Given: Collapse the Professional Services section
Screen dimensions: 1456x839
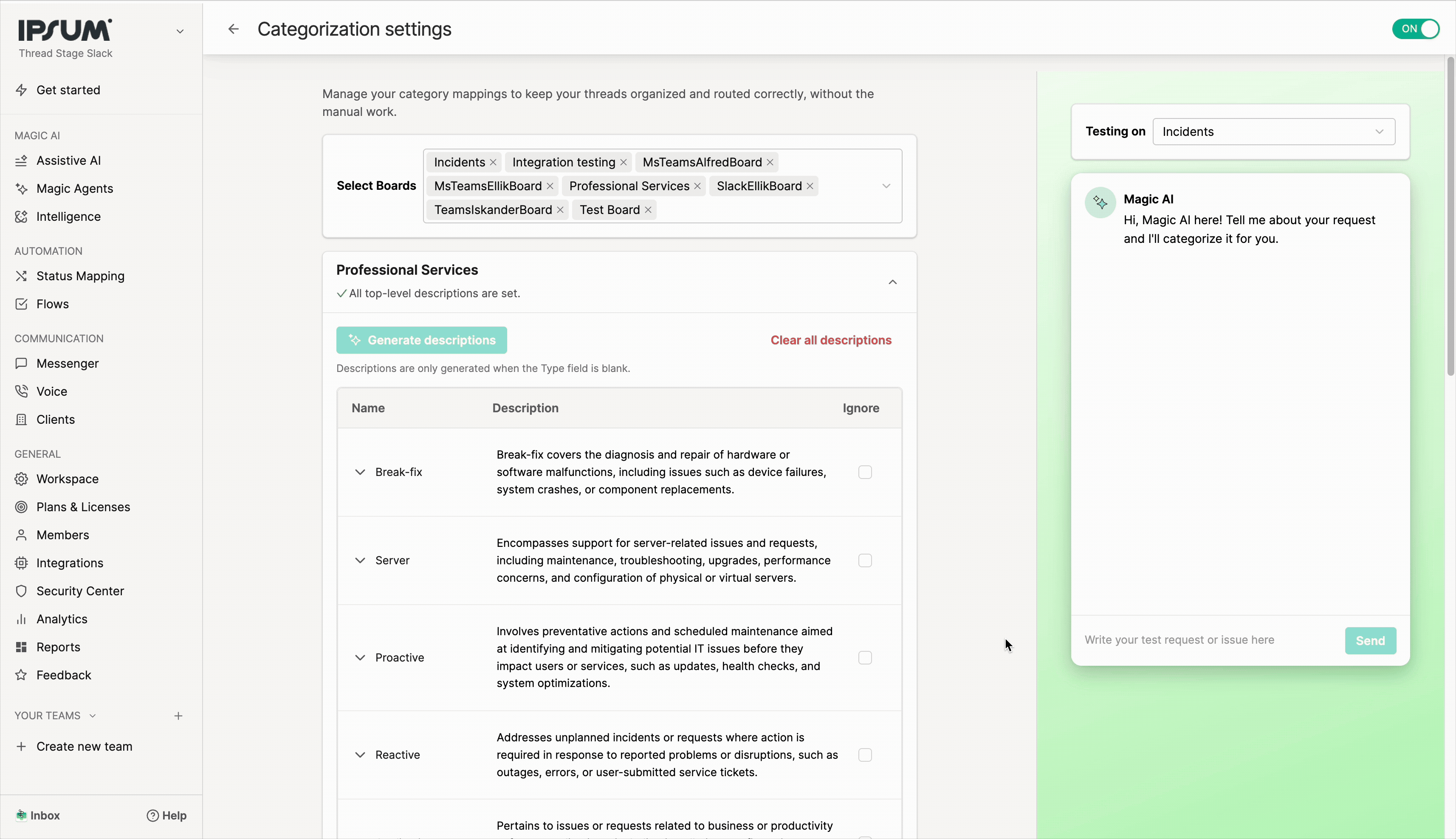Looking at the screenshot, I should pos(892,282).
